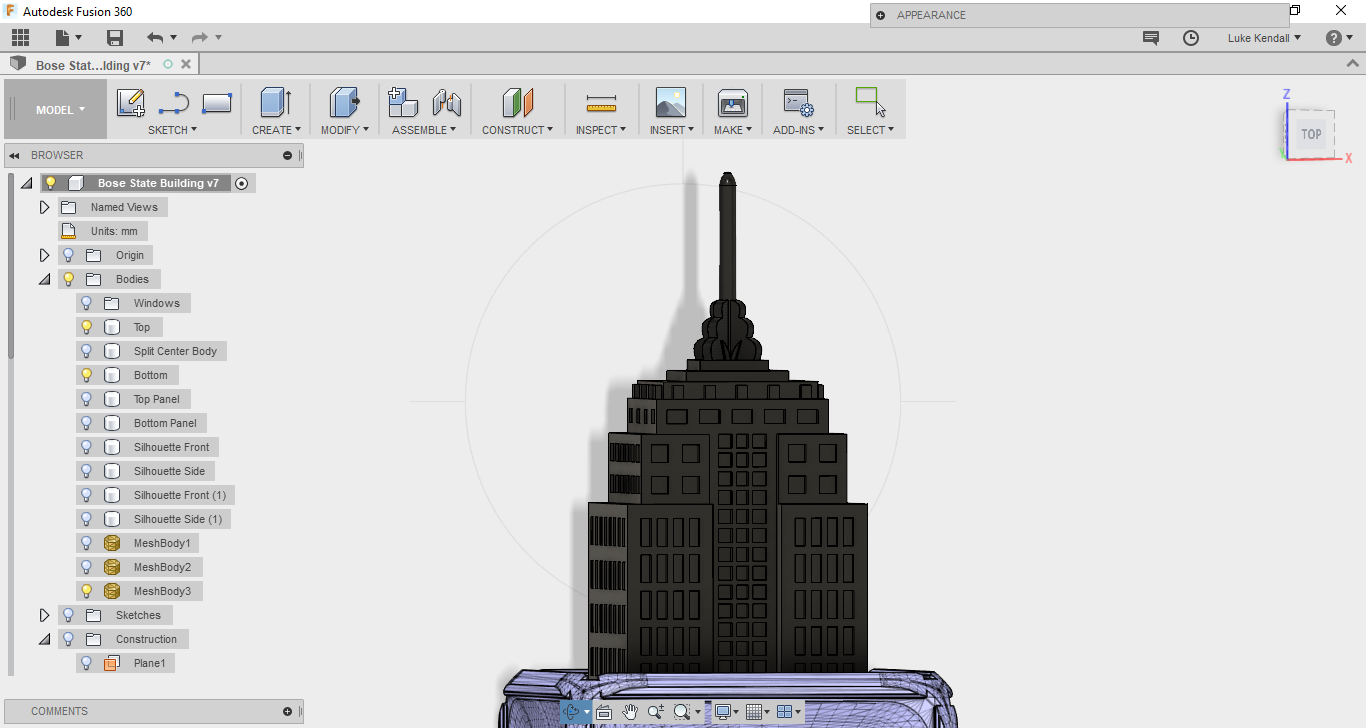
Task: Click the Look At icon in navigation bar
Action: [x=604, y=712]
